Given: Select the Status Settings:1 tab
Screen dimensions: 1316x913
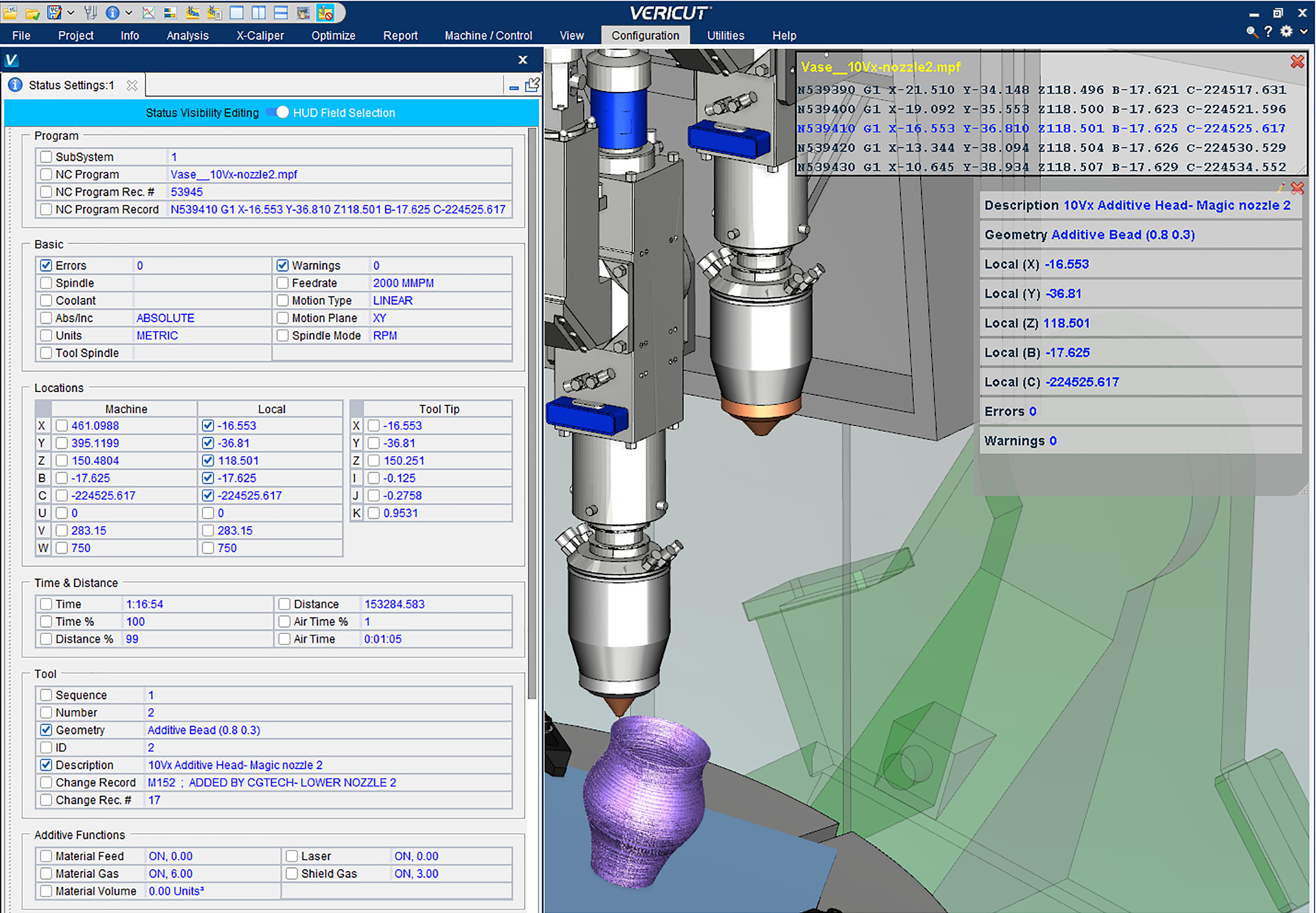Looking at the screenshot, I should pos(73,85).
